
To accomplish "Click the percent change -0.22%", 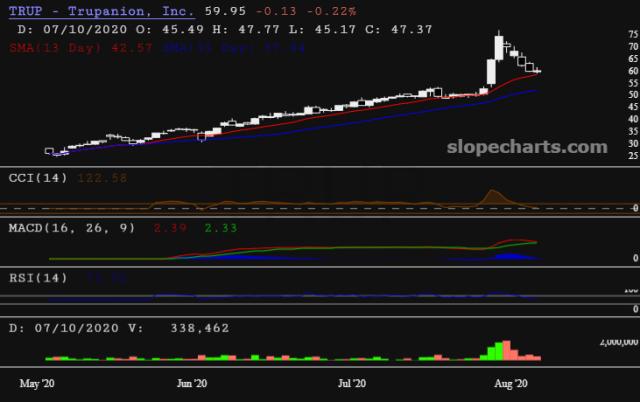I will click(331, 11).
